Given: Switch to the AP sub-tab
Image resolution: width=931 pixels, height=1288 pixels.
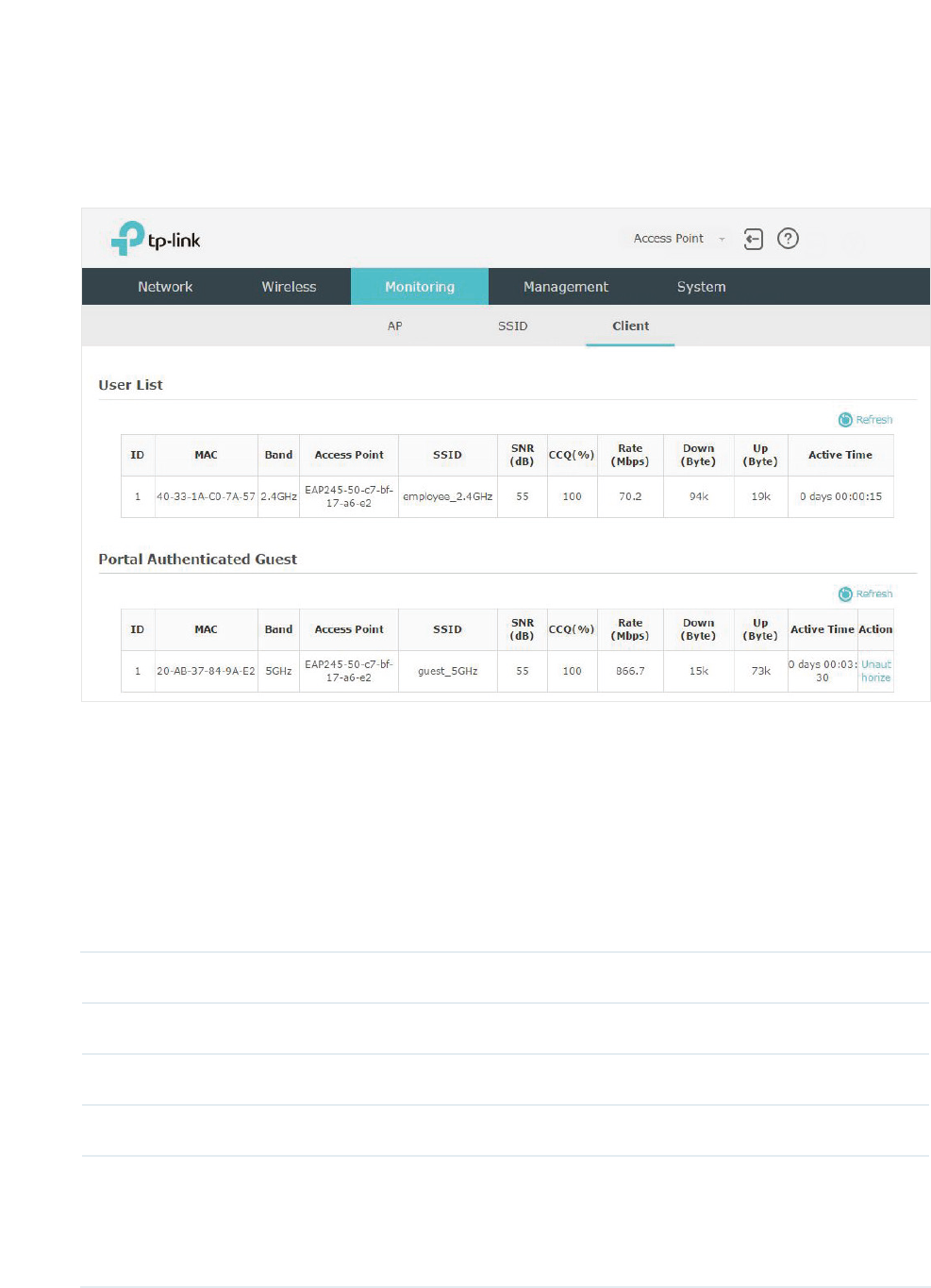Looking at the screenshot, I should 394,326.
